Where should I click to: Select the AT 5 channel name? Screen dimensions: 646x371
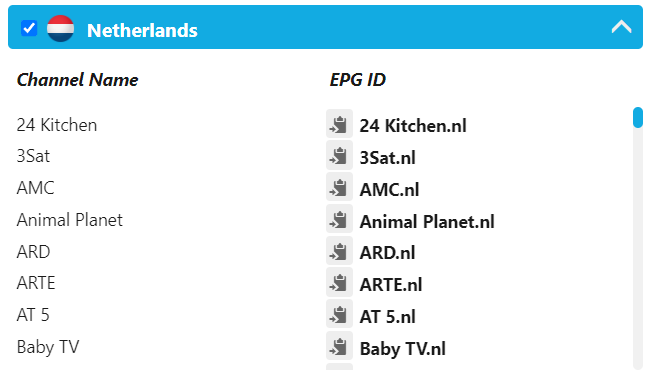click(x=33, y=315)
